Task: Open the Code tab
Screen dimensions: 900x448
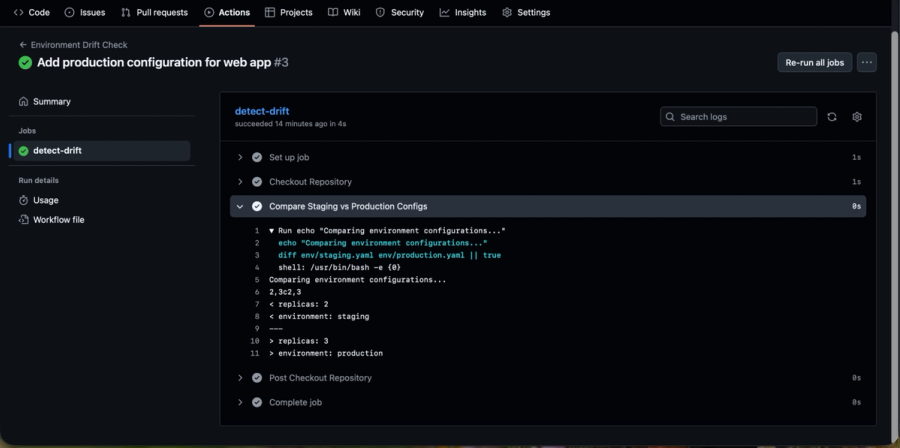Action: [x=32, y=12]
